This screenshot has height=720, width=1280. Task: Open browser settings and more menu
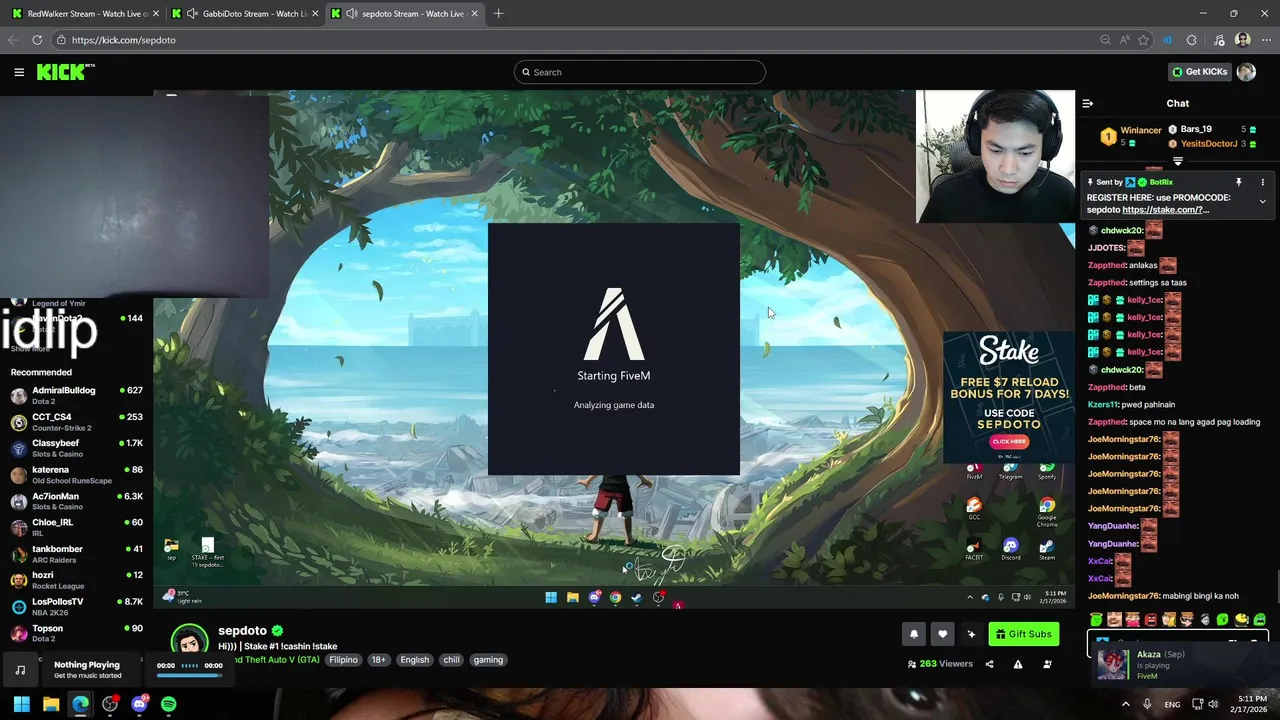1265,40
